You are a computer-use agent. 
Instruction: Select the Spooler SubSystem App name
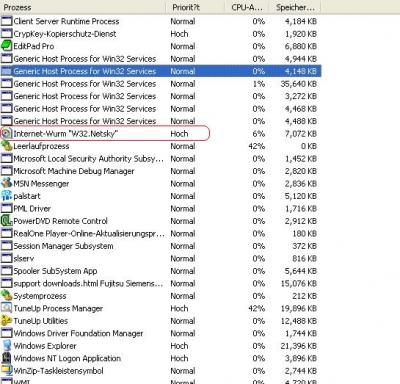[55, 271]
